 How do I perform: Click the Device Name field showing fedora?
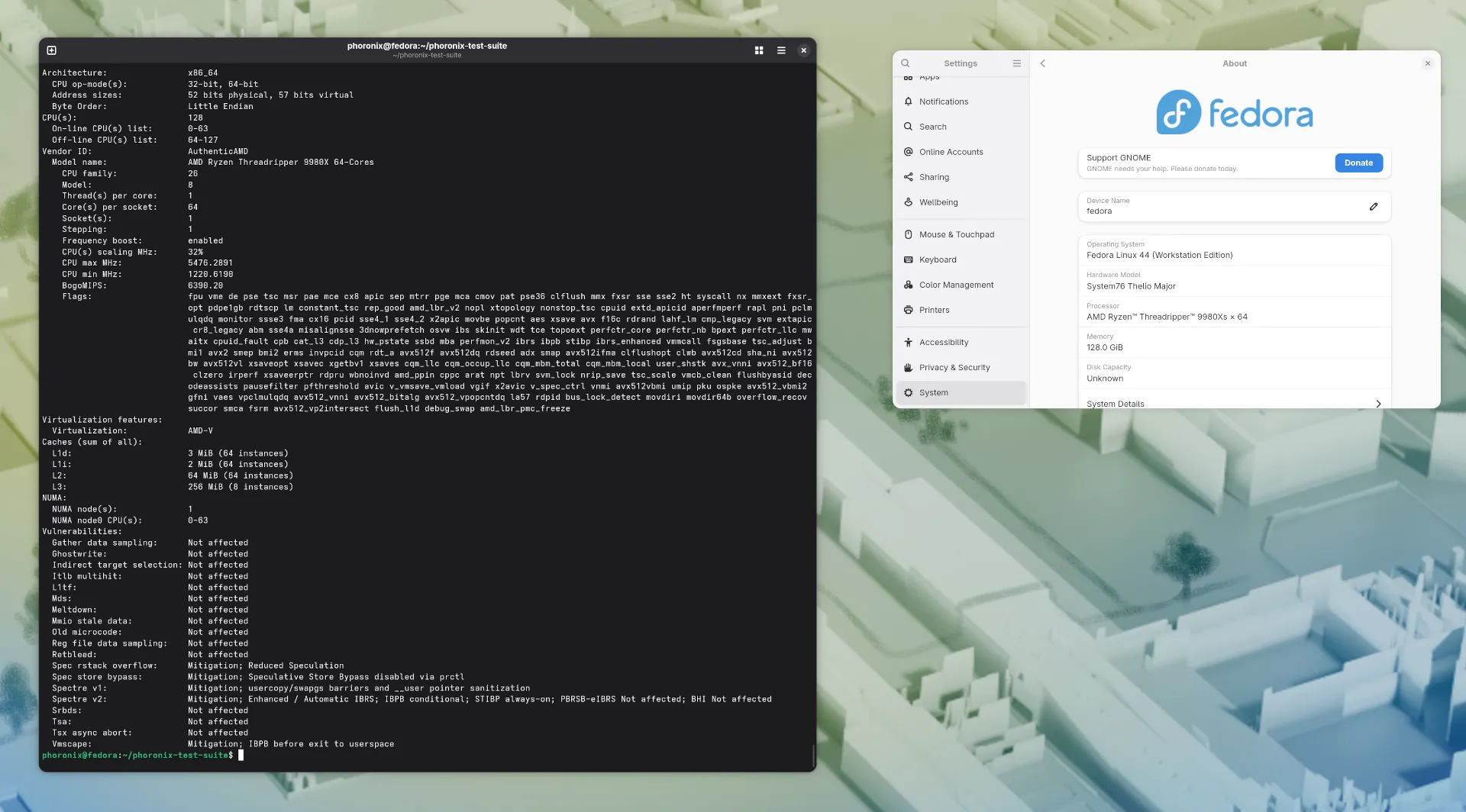click(1234, 206)
